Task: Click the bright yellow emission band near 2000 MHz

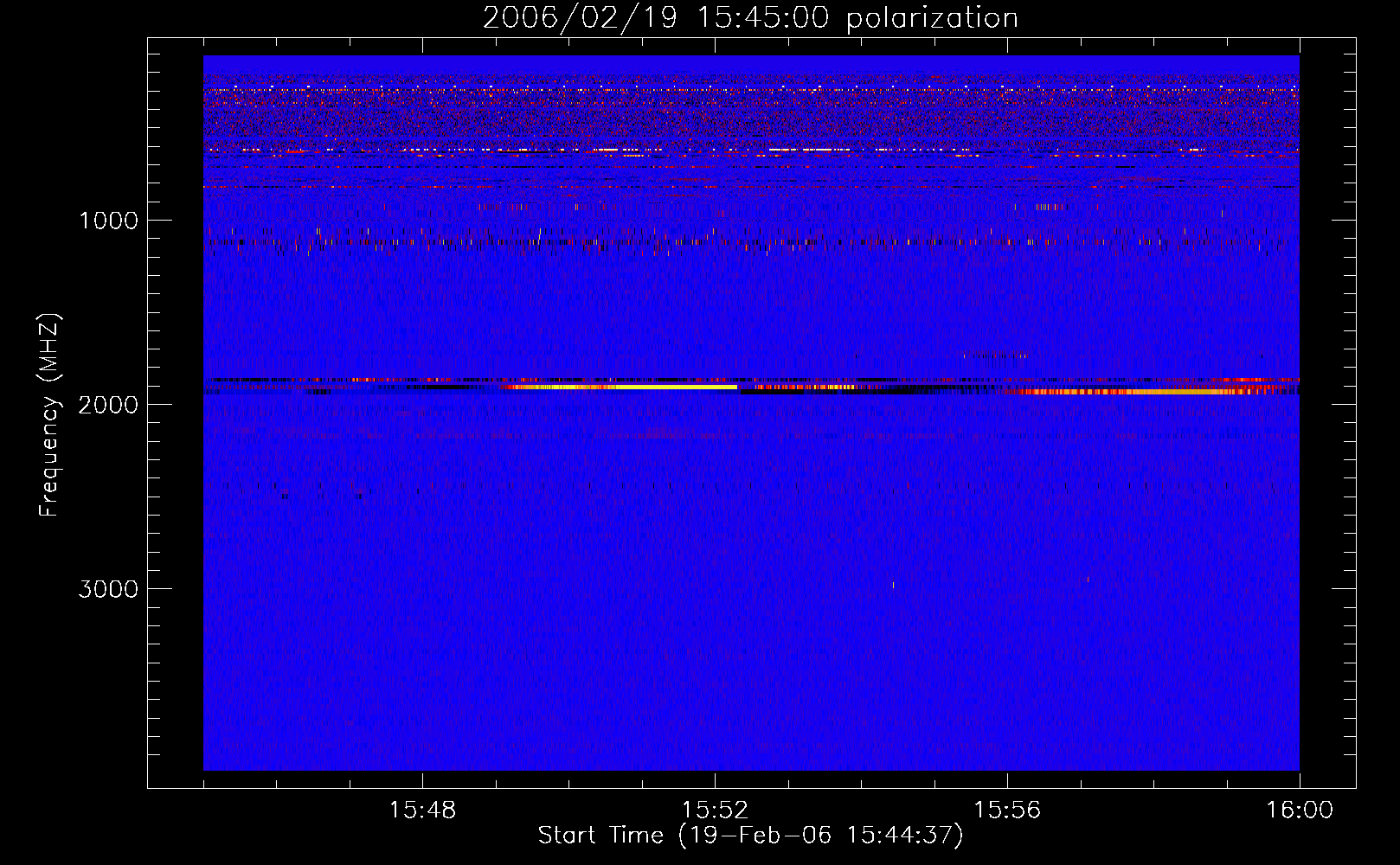Action: pos(620,387)
